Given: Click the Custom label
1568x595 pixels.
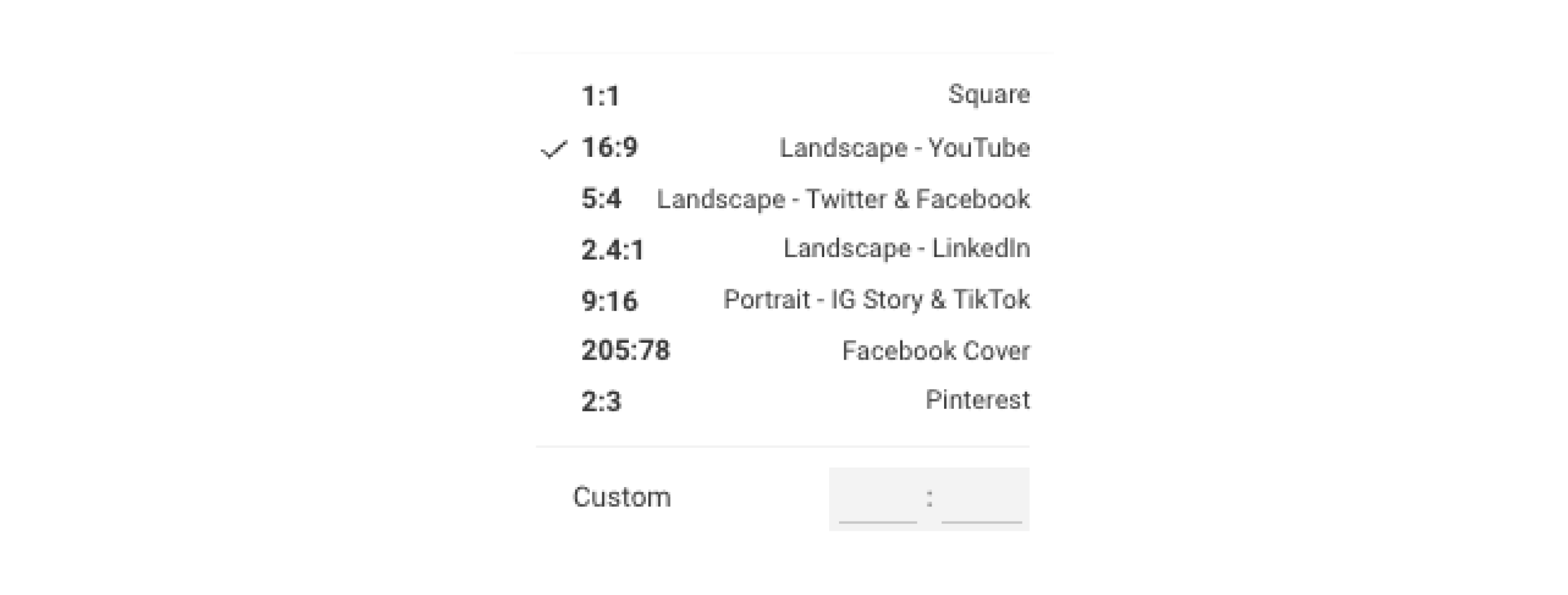Looking at the screenshot, I should coord(621,497).
